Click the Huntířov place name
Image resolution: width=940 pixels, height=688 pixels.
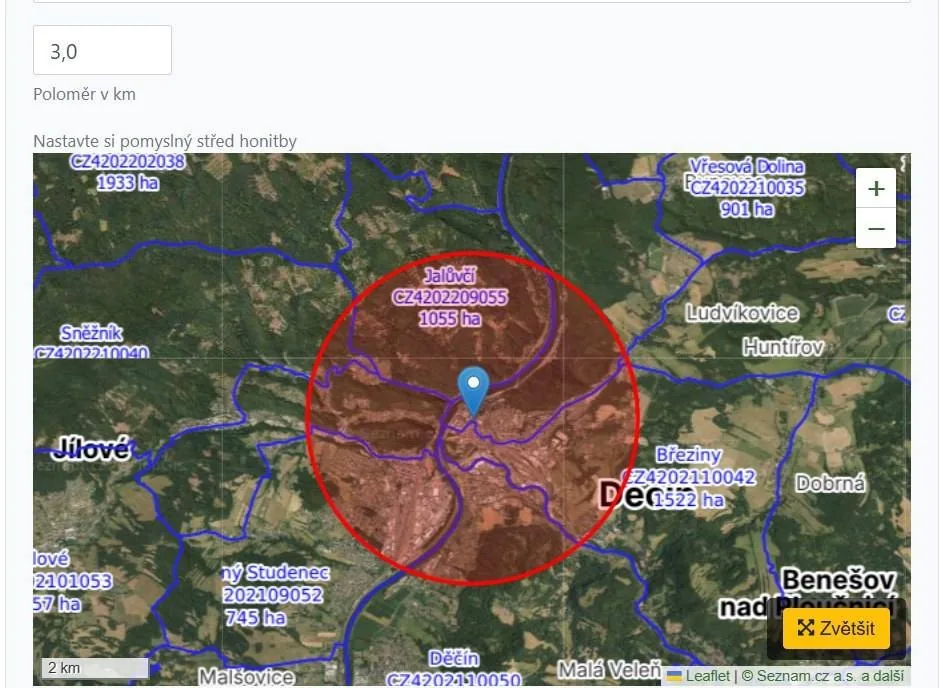[x=783, y=347]
